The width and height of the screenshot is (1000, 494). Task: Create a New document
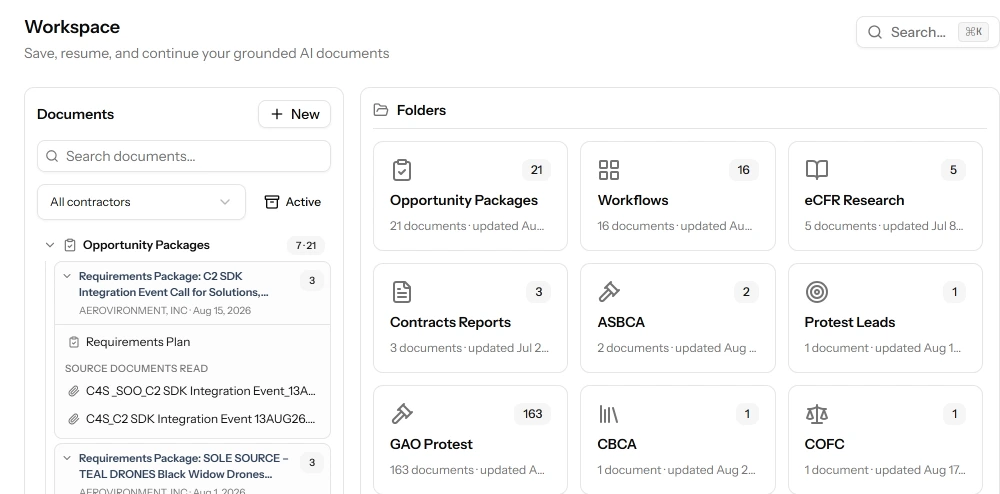click(x=295, y=114)
